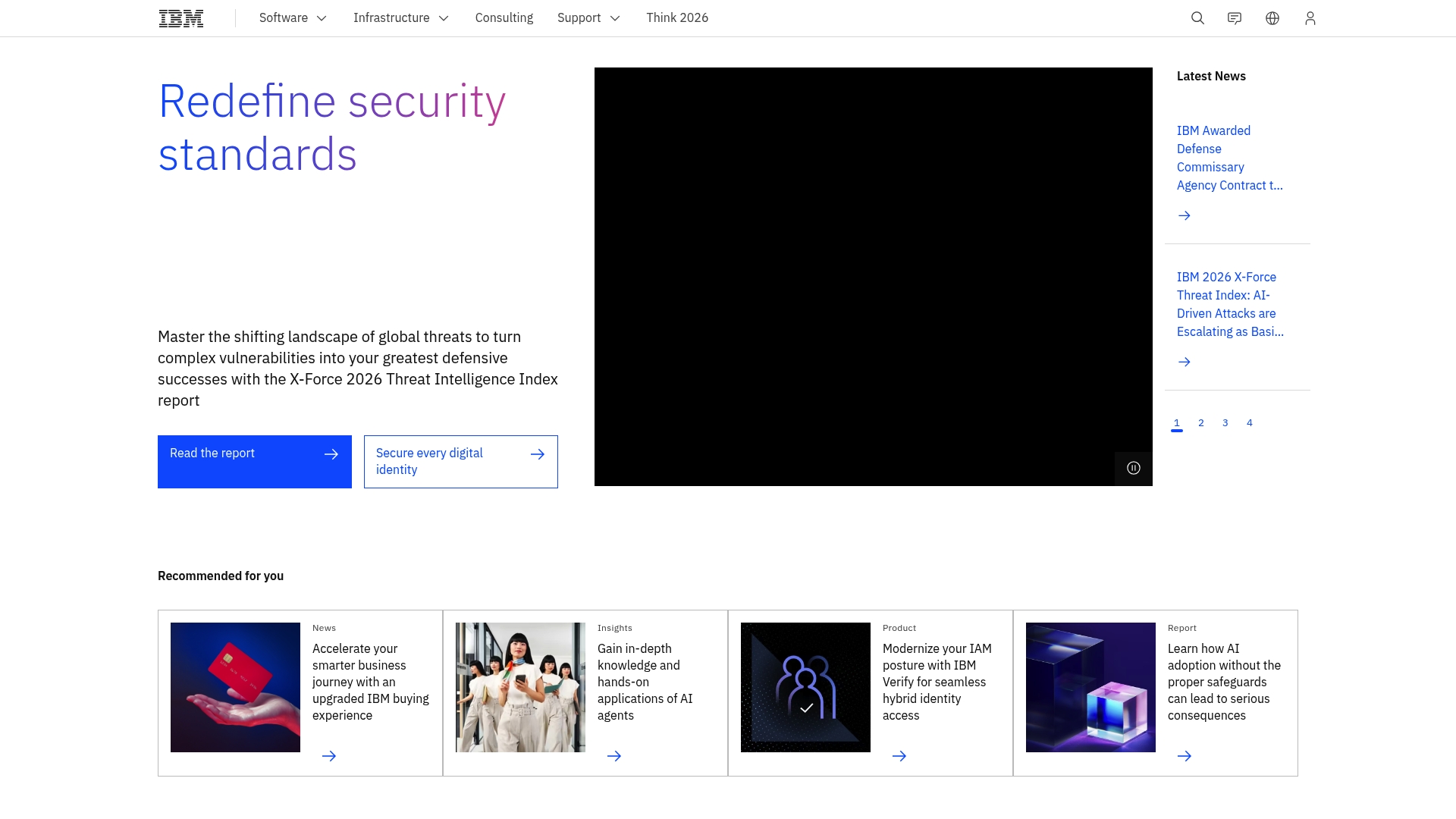Open the globe language selector
The image size is (1456, 819).
coord(1272,17)
